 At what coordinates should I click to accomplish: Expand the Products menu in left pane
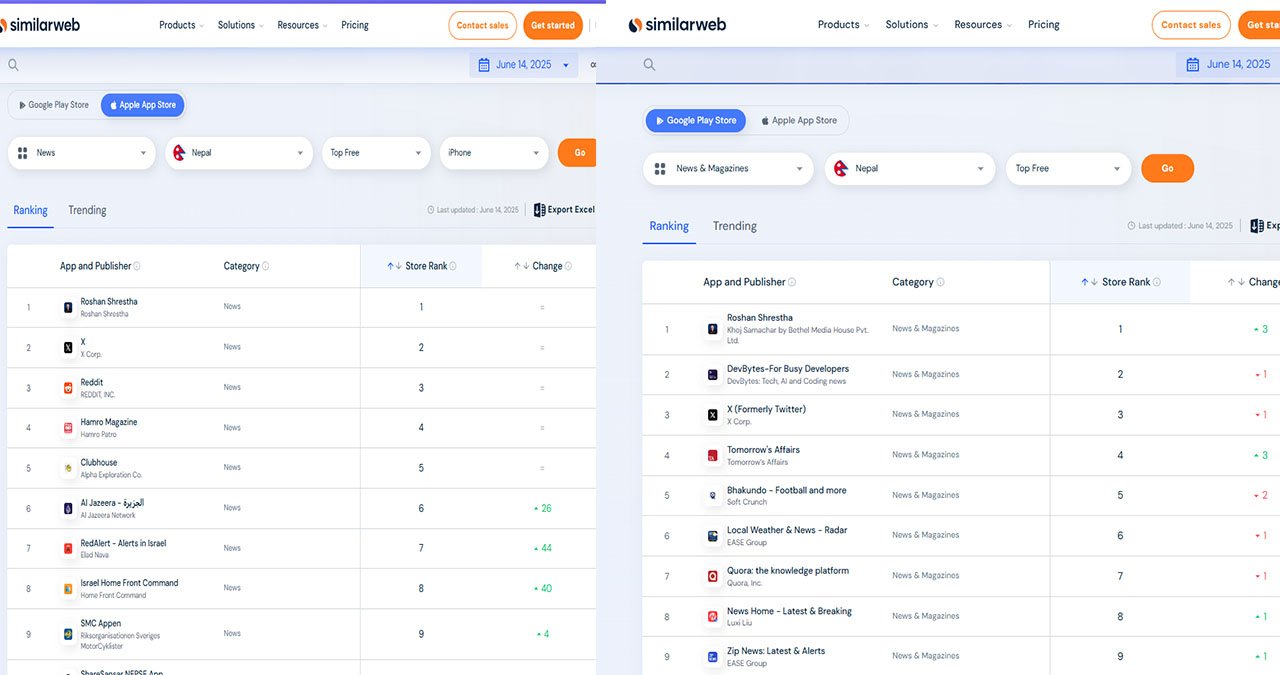[181, 25]
